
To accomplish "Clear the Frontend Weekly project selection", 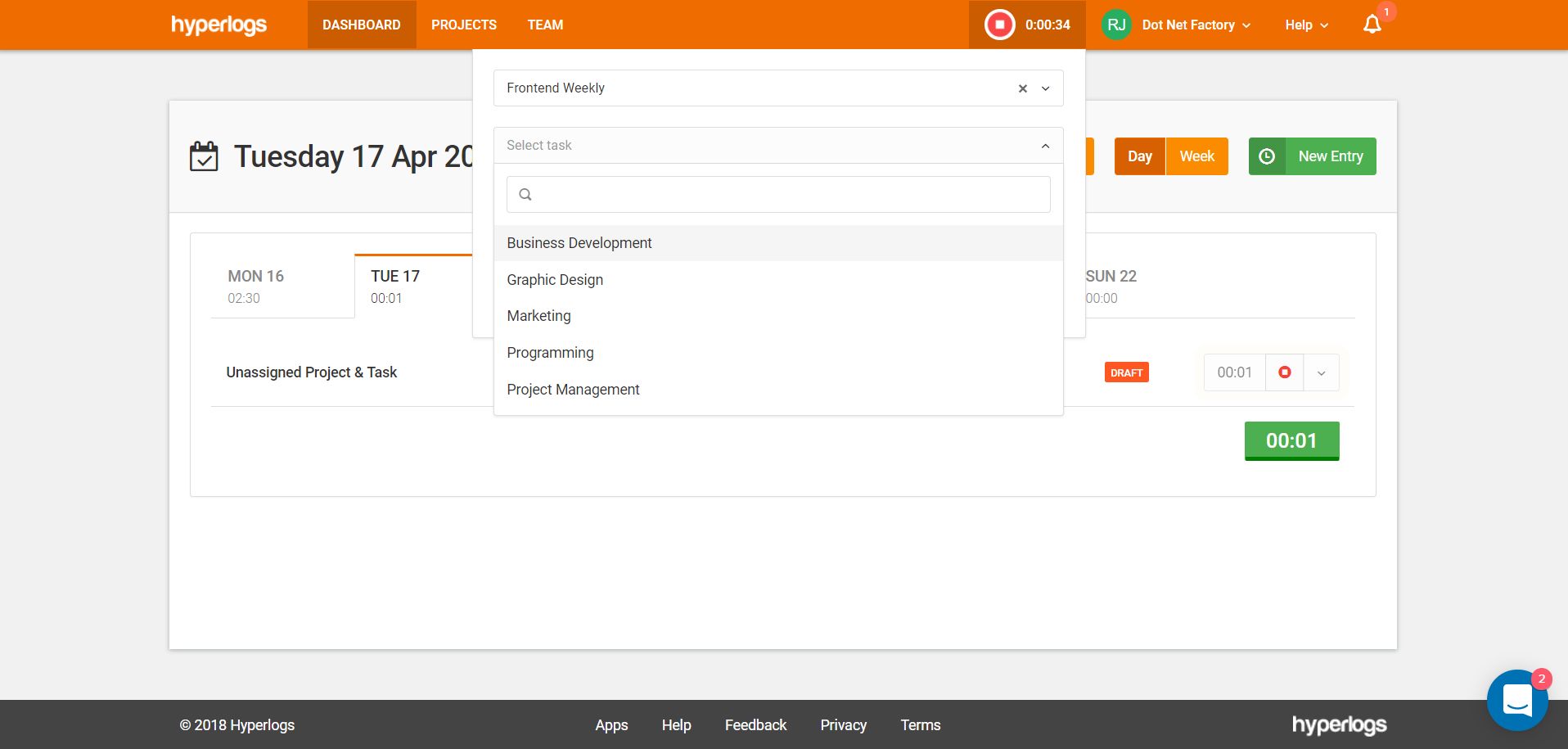I will 1021,88.
